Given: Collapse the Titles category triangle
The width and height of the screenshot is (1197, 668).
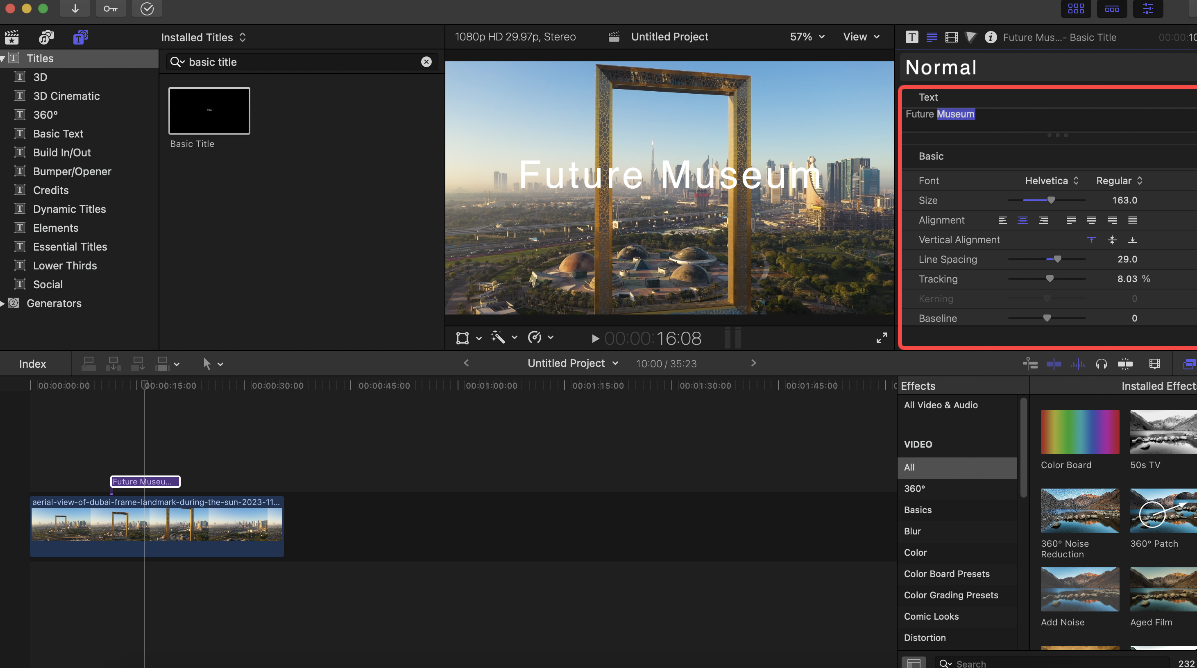Looking at the screenshot, I should point(3,59).
